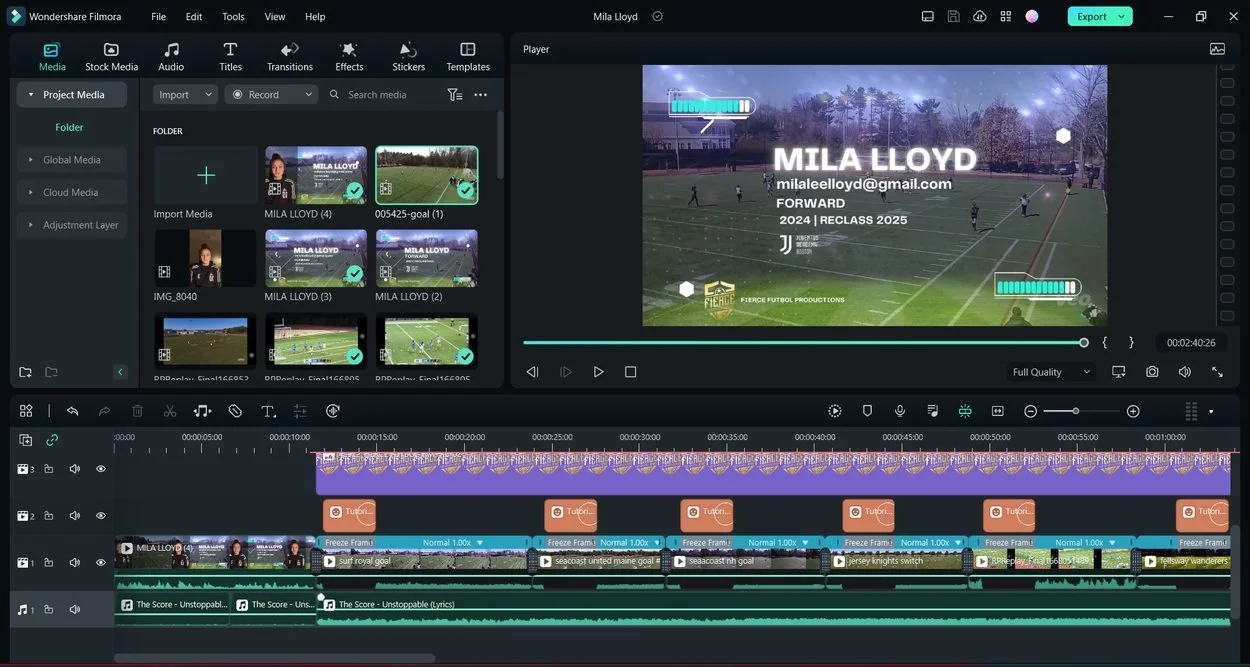Take a snapshot with the camera icon
1250x667 pixels.
(1152, 371)
